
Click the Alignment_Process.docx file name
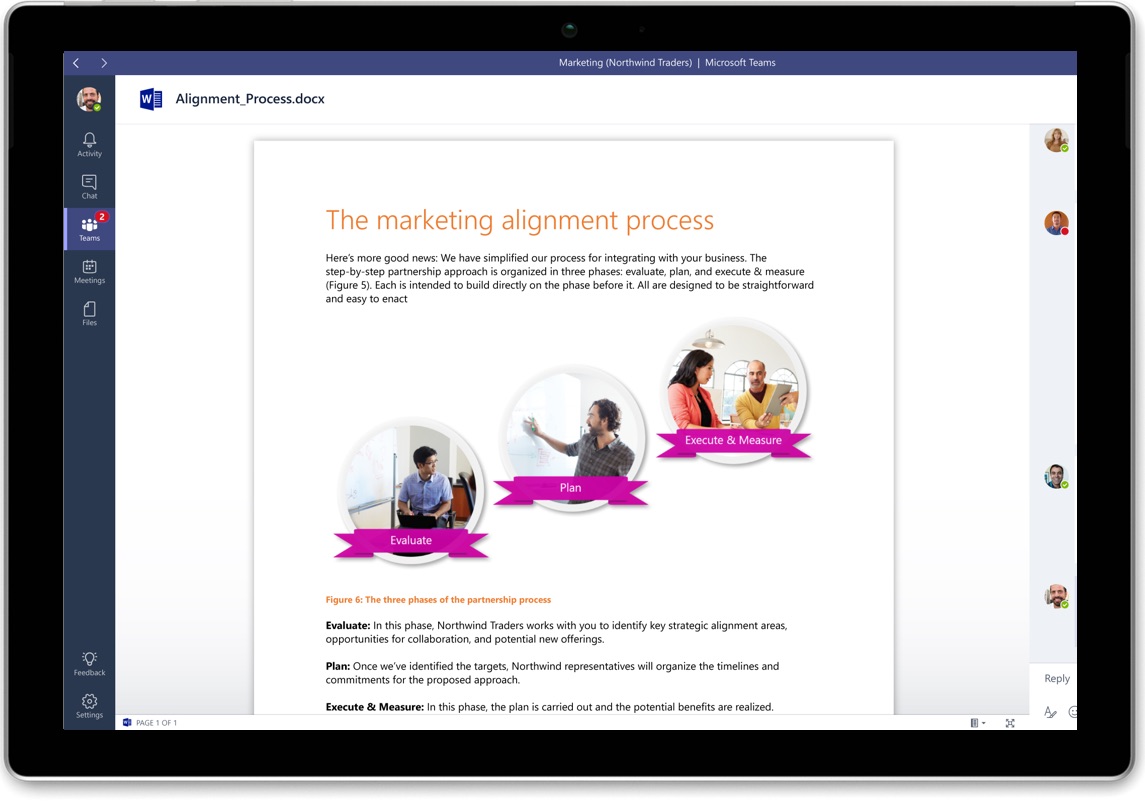250,99
